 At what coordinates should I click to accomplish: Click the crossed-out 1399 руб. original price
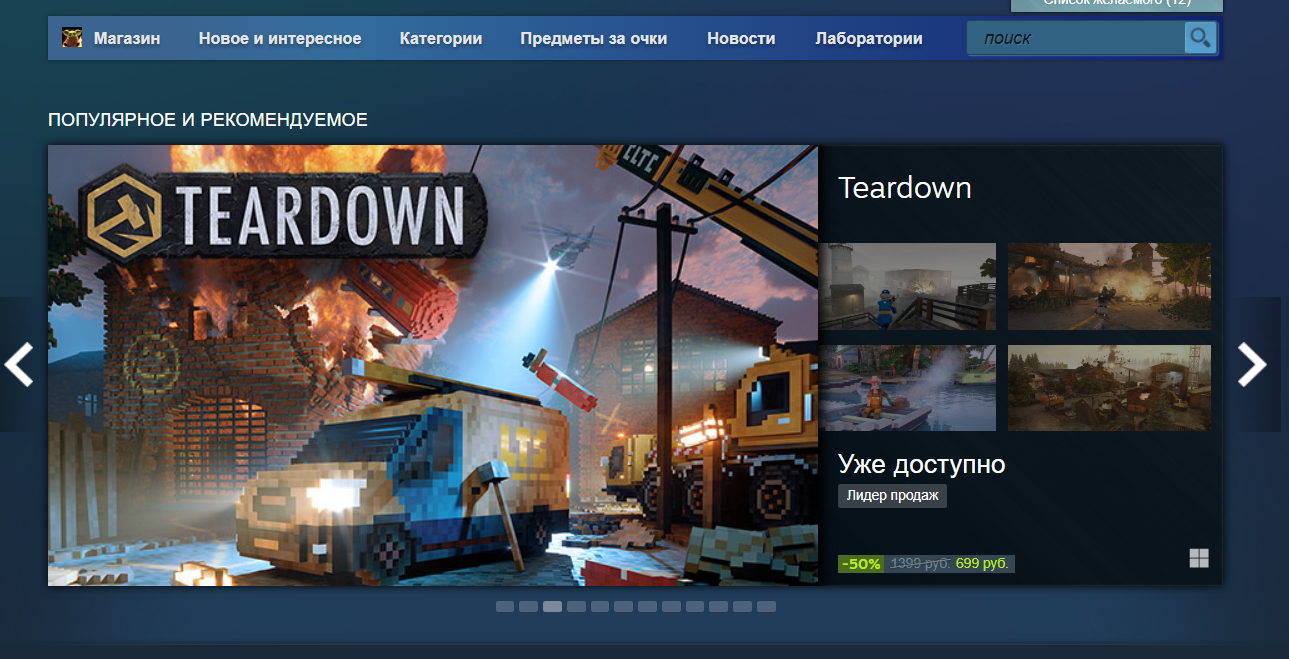point(920,564)
